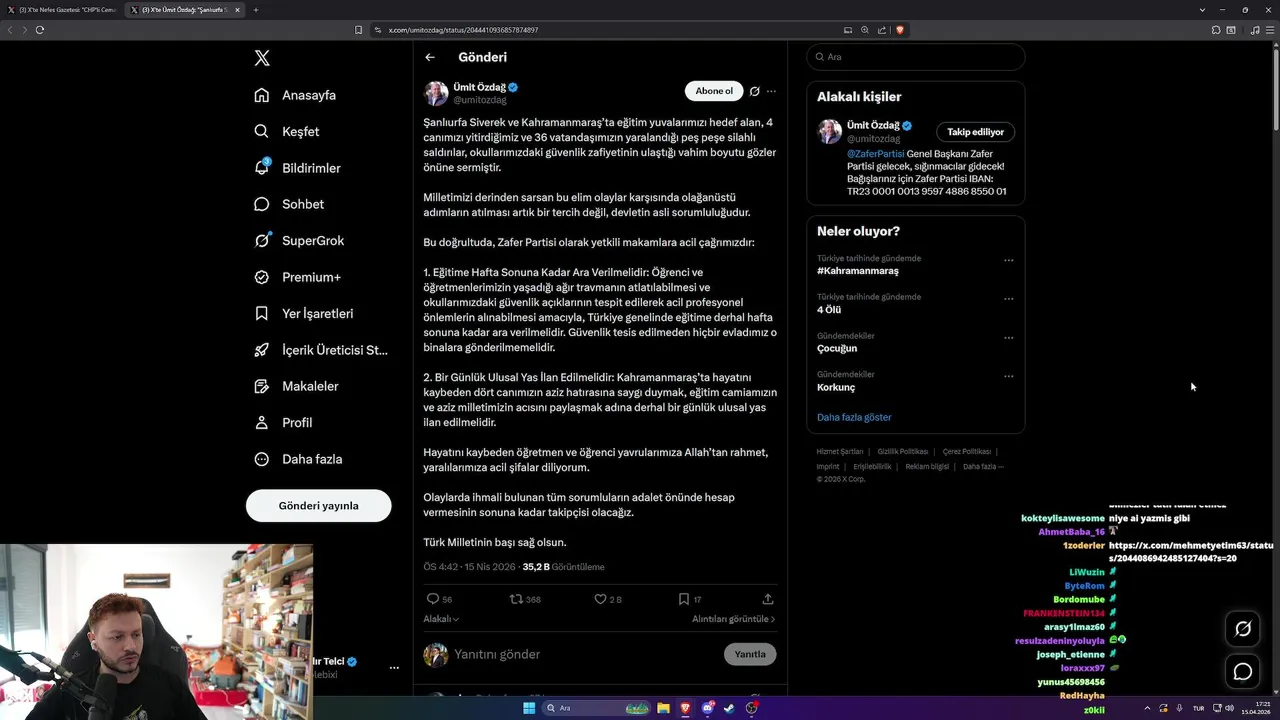Open options for the 4 Ölü trend
This screenshot has width=1280, height=720.
[x=1008, y=299]
